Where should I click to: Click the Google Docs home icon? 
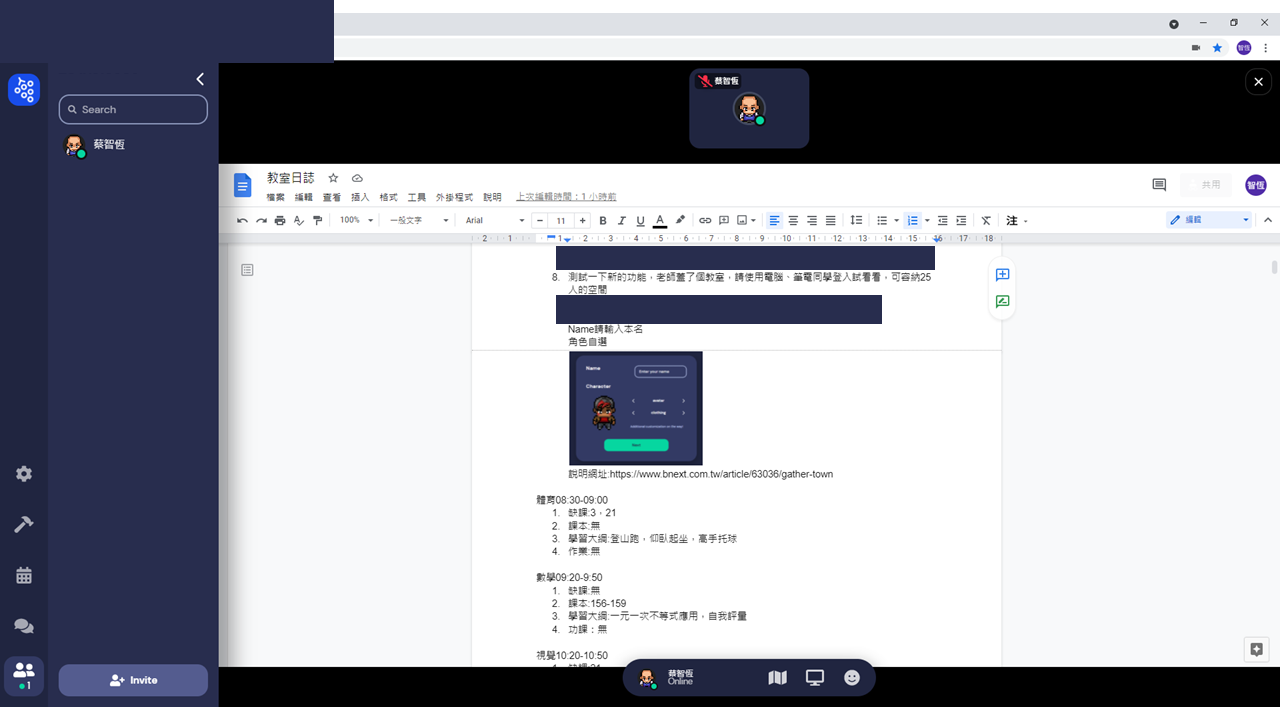[x=243, y=185]
